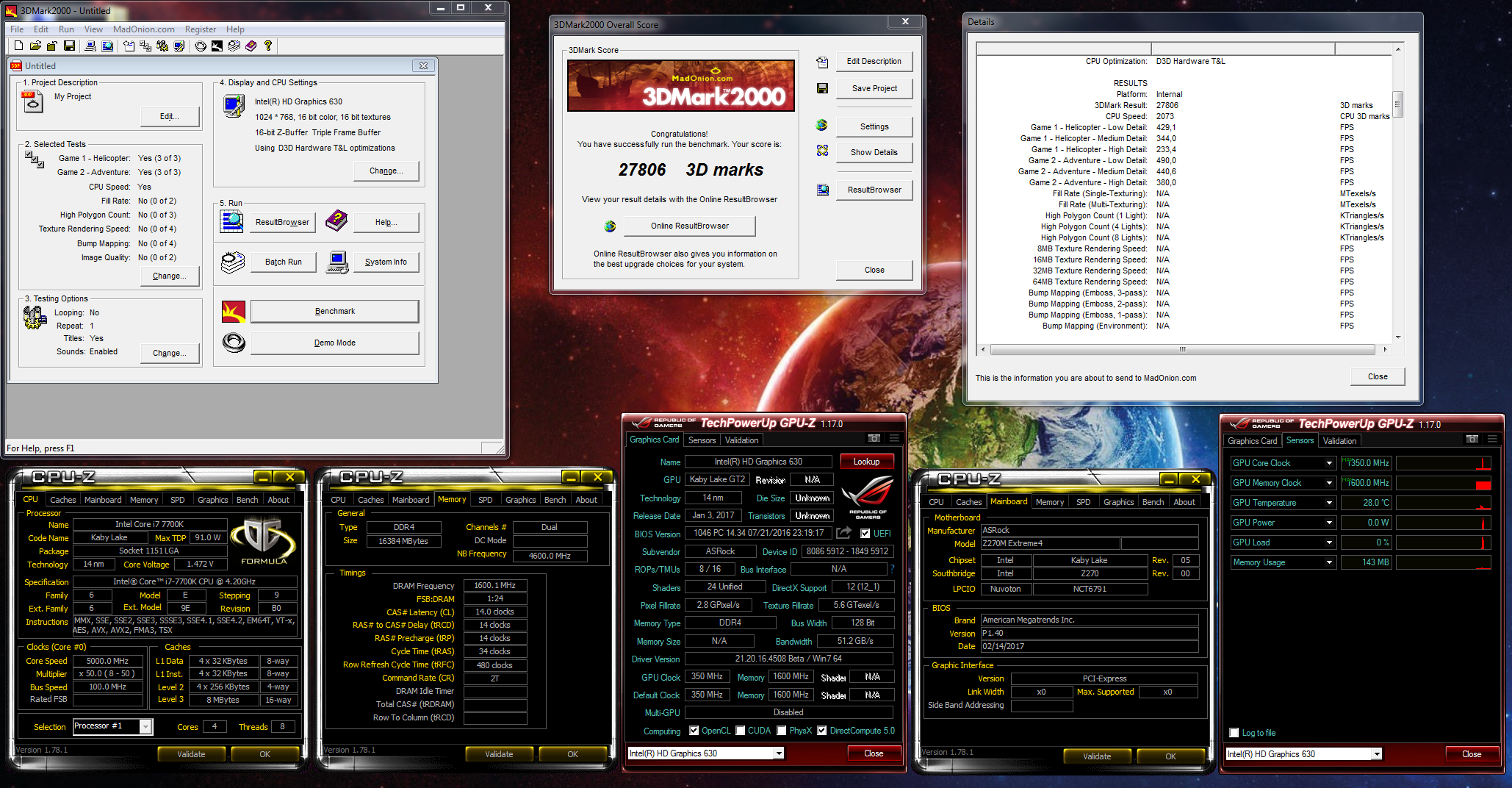
Task: Click the ResultBrowser magnifier icon in toolbar
Action: [107, 46]
